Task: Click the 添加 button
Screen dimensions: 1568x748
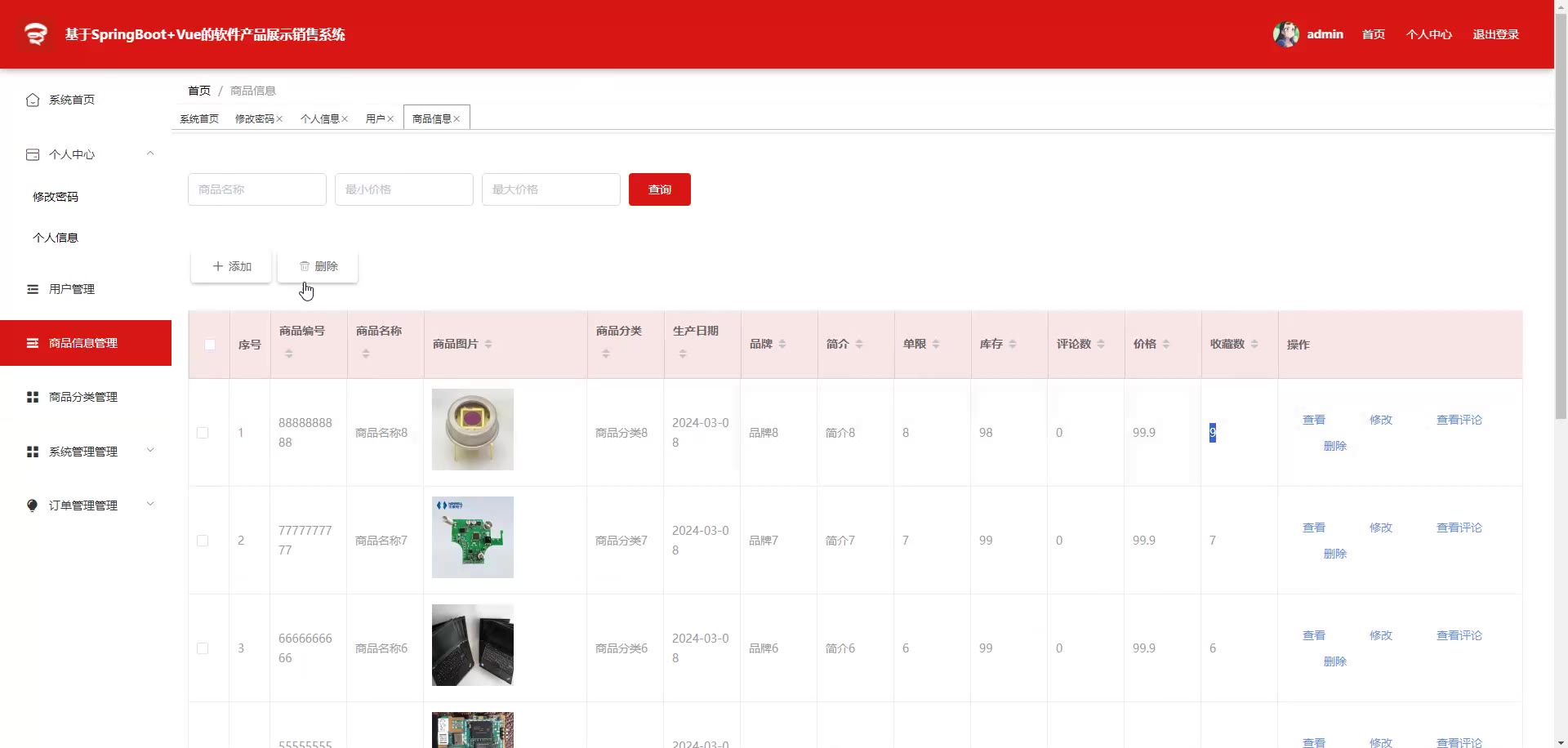Action: pyautogui.click(x=231, y=266)
